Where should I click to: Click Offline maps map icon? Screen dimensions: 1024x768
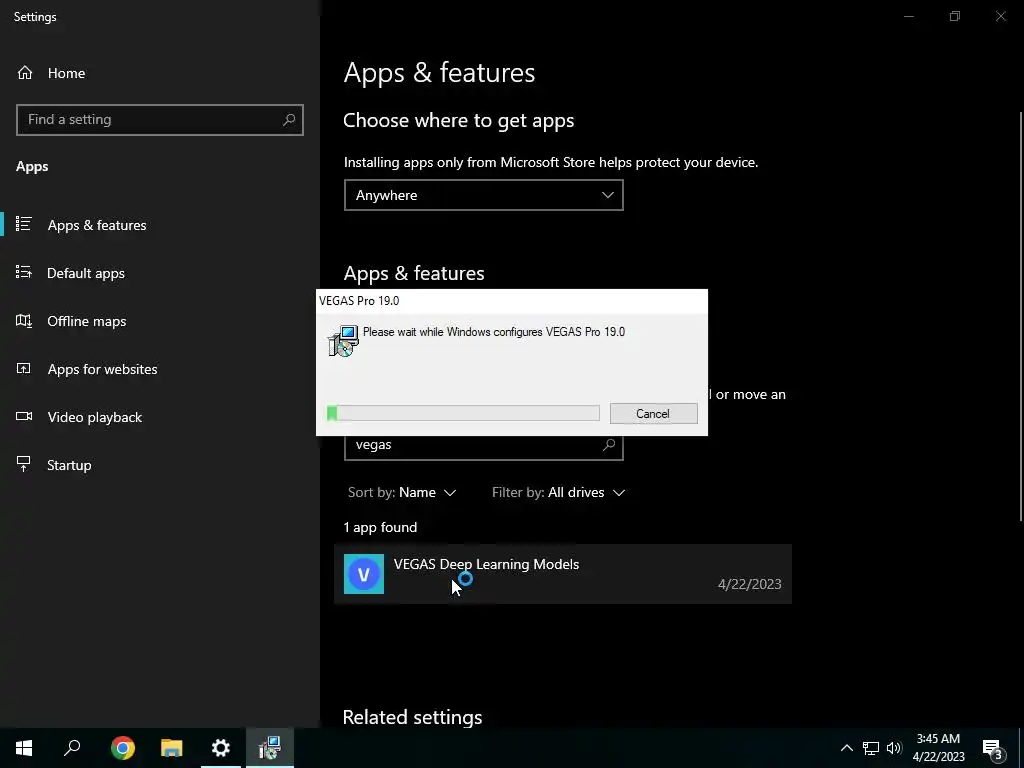pos(24,321)
